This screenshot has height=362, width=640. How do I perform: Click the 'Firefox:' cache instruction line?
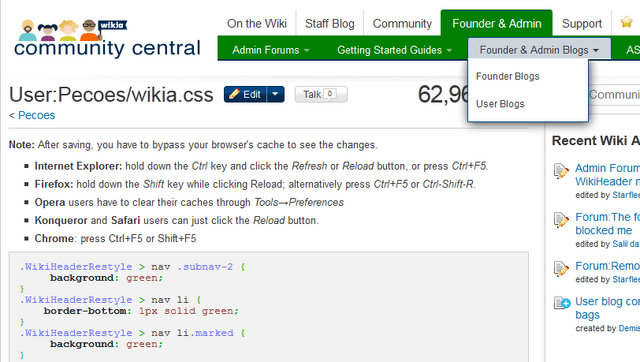click(x=255, y=184)
